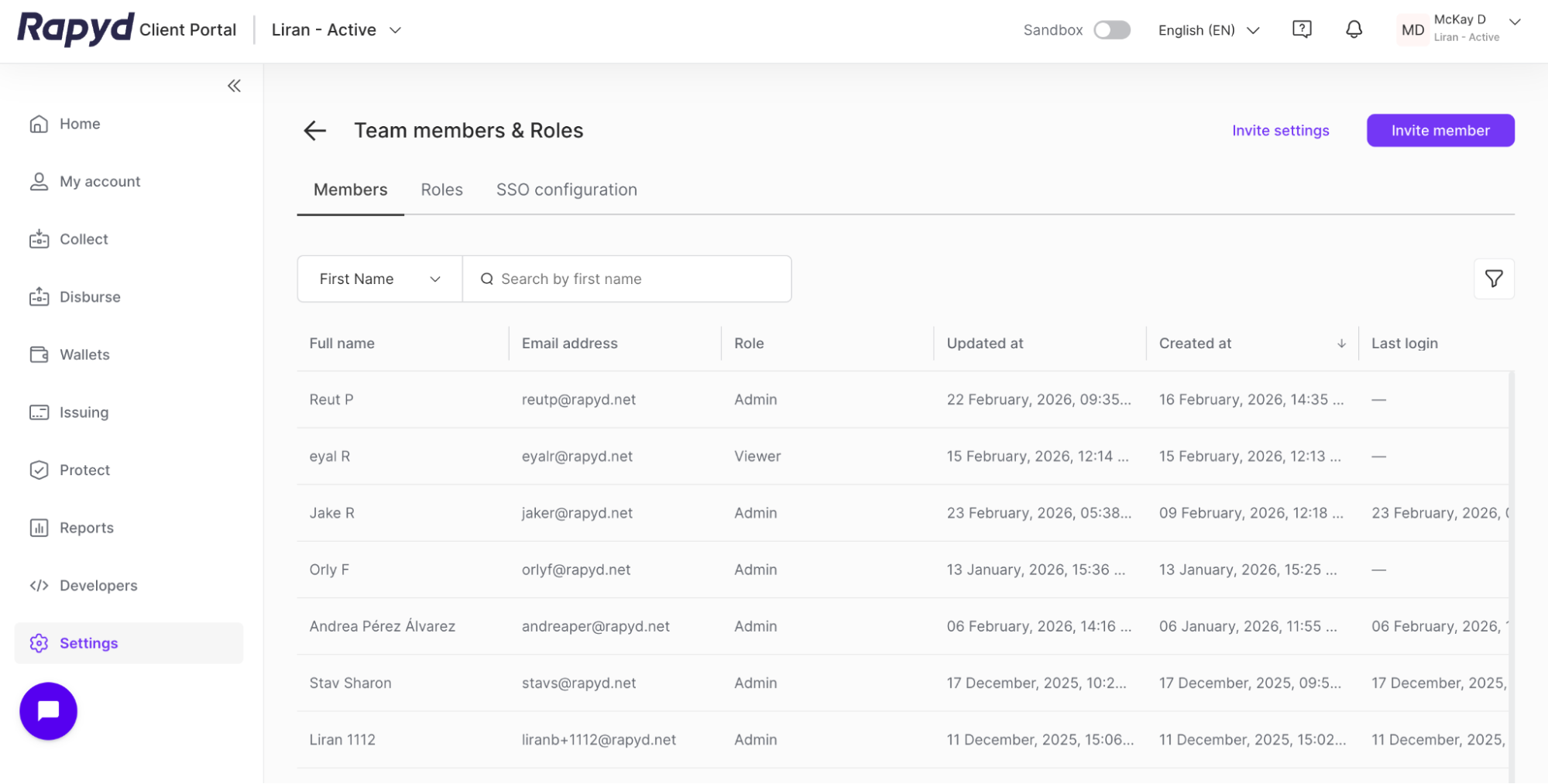
Task: Open the help question mark icon
Action: point(1302,30)
